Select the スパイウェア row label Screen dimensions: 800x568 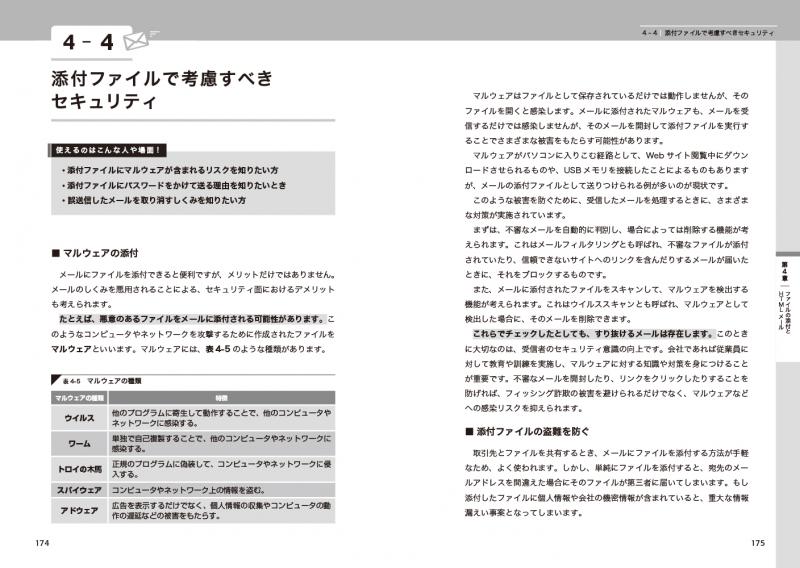click(x=78, y=490)
